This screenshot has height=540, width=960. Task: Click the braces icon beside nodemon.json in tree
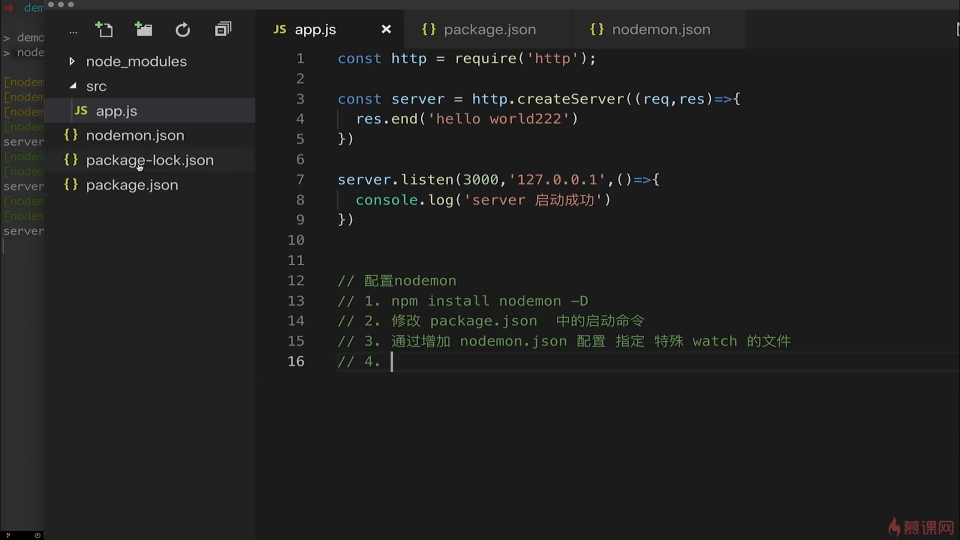coord(71,135)
